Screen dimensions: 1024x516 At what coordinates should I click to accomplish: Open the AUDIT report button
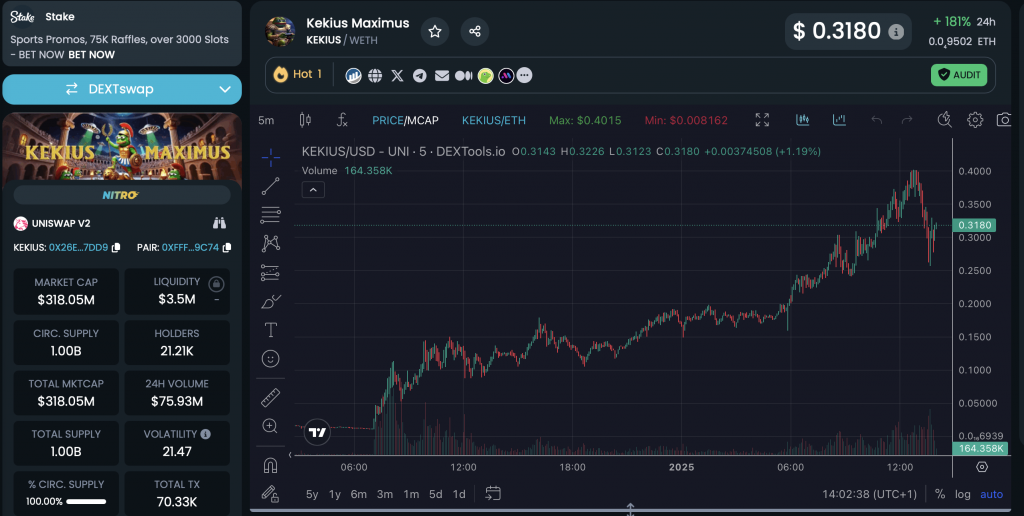(959, 75)
